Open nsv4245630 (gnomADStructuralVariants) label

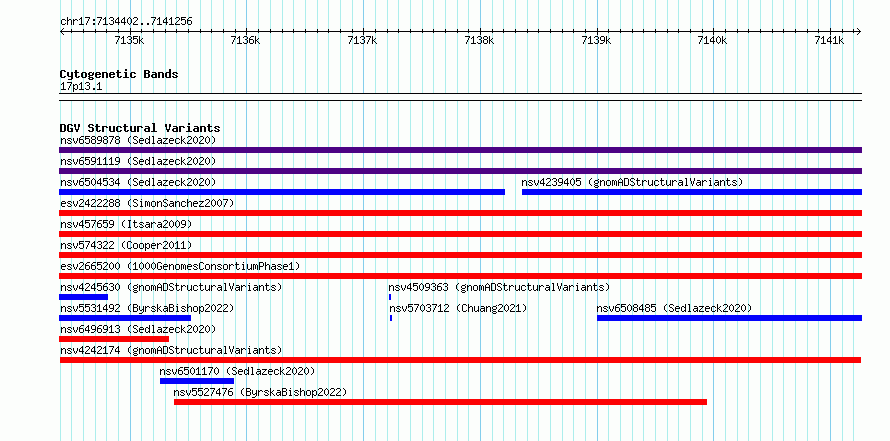pyautogui.click(x=171, y=287)
